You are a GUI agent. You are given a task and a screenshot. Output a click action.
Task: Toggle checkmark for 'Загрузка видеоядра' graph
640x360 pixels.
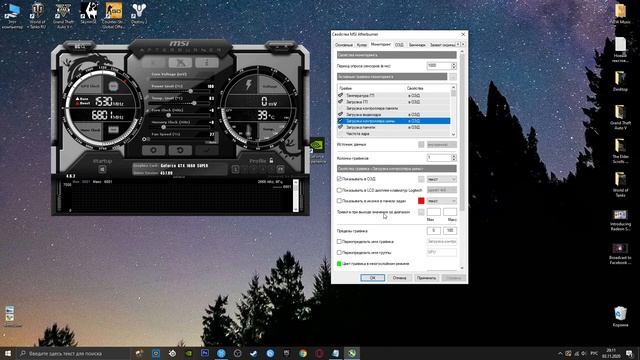coord(340,114)
